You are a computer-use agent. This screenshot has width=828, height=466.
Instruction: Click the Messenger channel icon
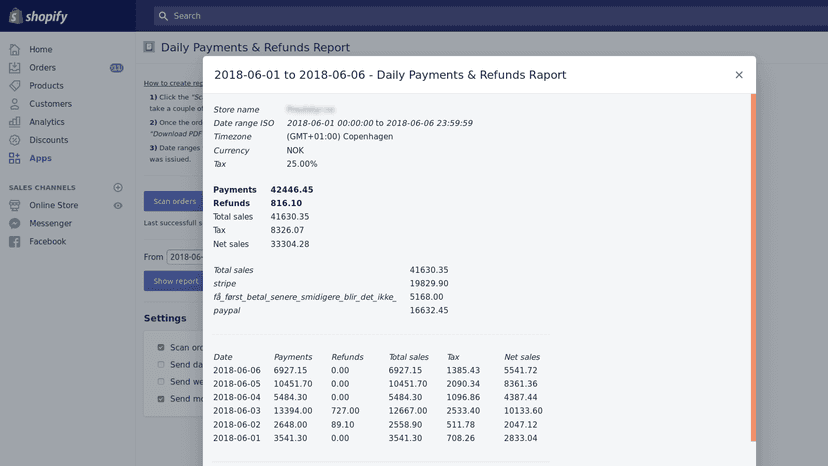pos(15,223)
